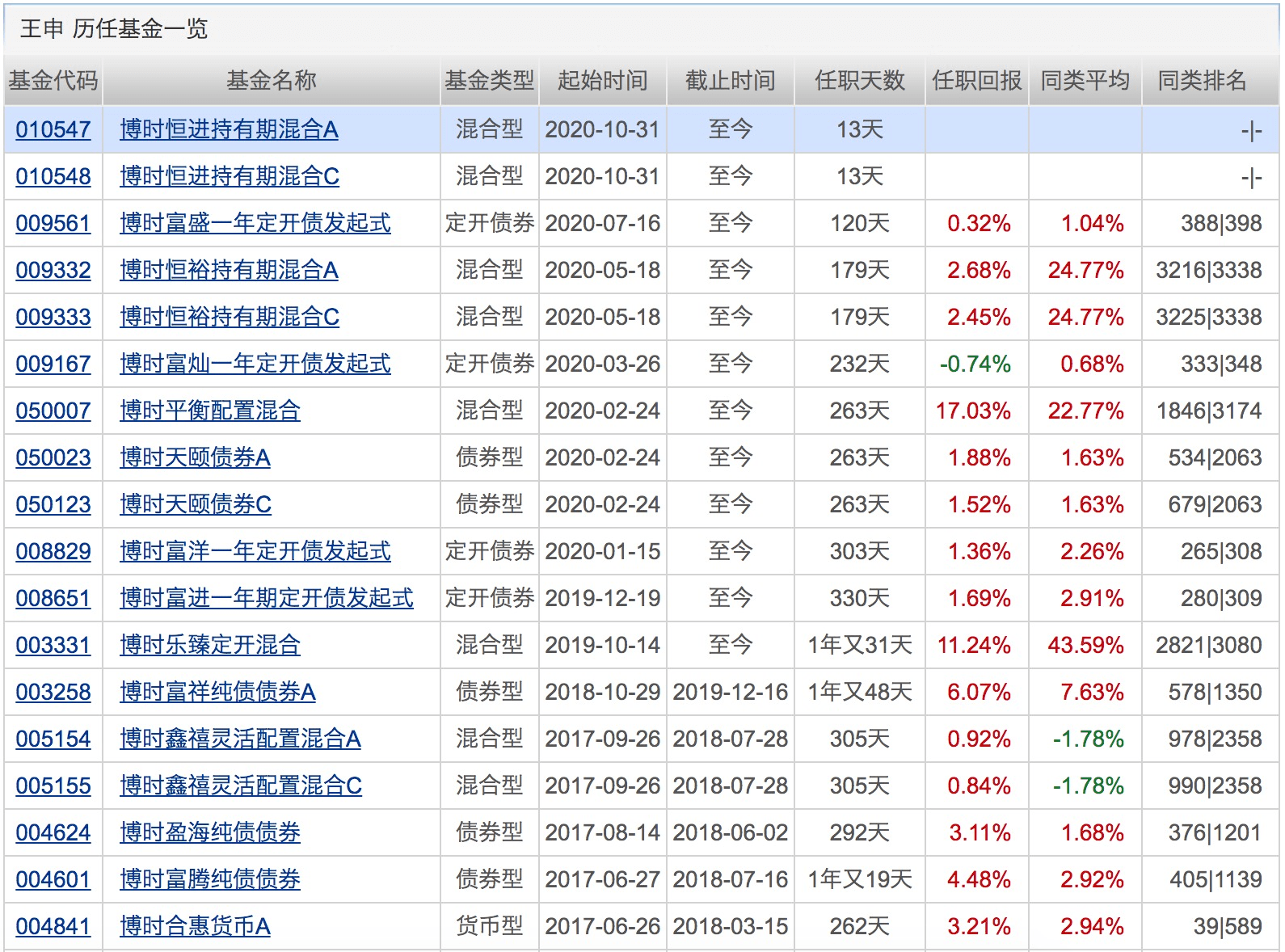Image resolution: width=1285 pixels, height=952 pixels.
Task: Click the 起始时间 column header
Action: [603, 81]
